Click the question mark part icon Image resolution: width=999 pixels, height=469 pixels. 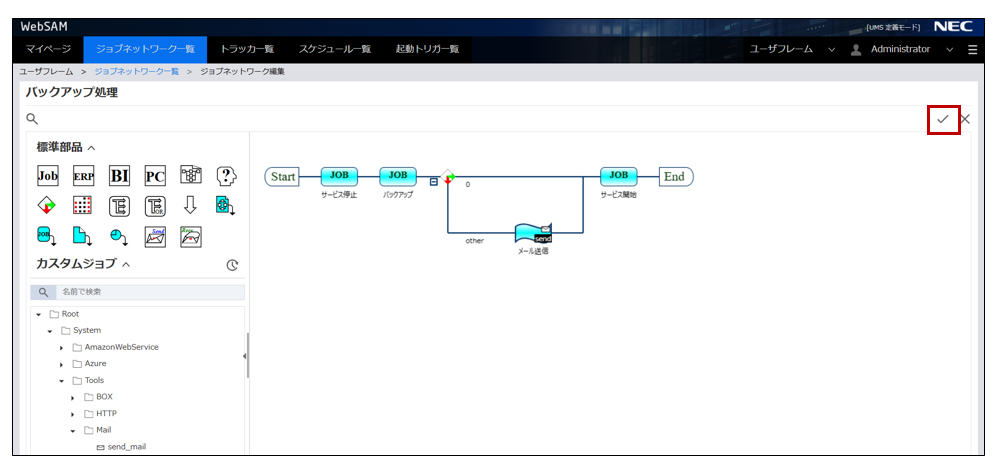point(226,176)
